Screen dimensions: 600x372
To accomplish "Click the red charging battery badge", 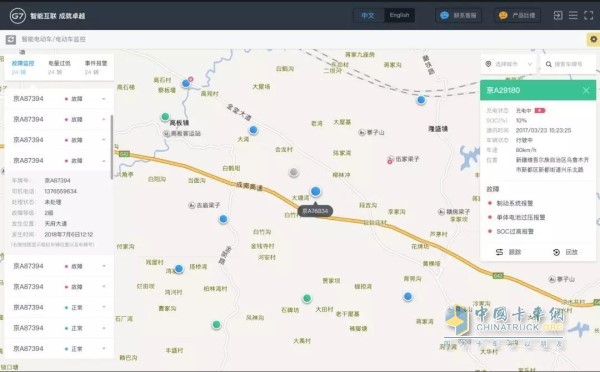I will 540,111.
